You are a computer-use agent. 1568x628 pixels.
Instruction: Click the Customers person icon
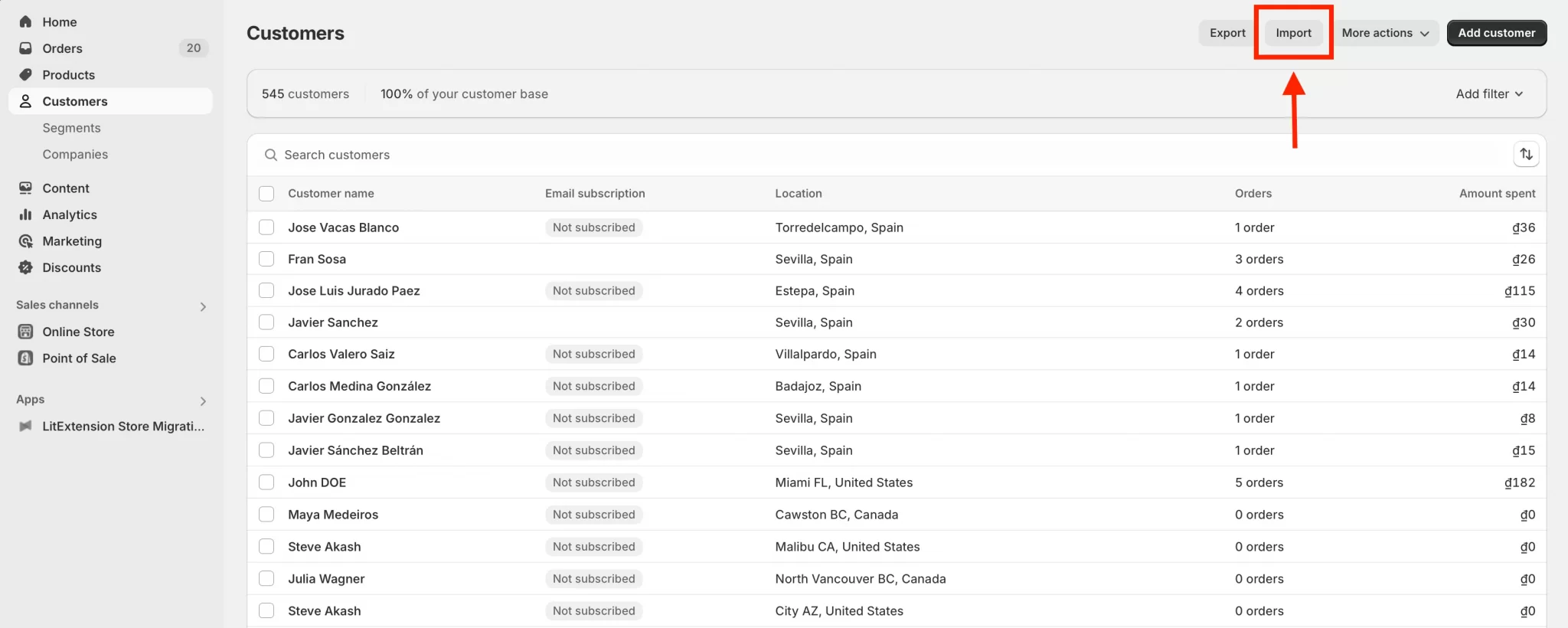click(x=25, y=101)
